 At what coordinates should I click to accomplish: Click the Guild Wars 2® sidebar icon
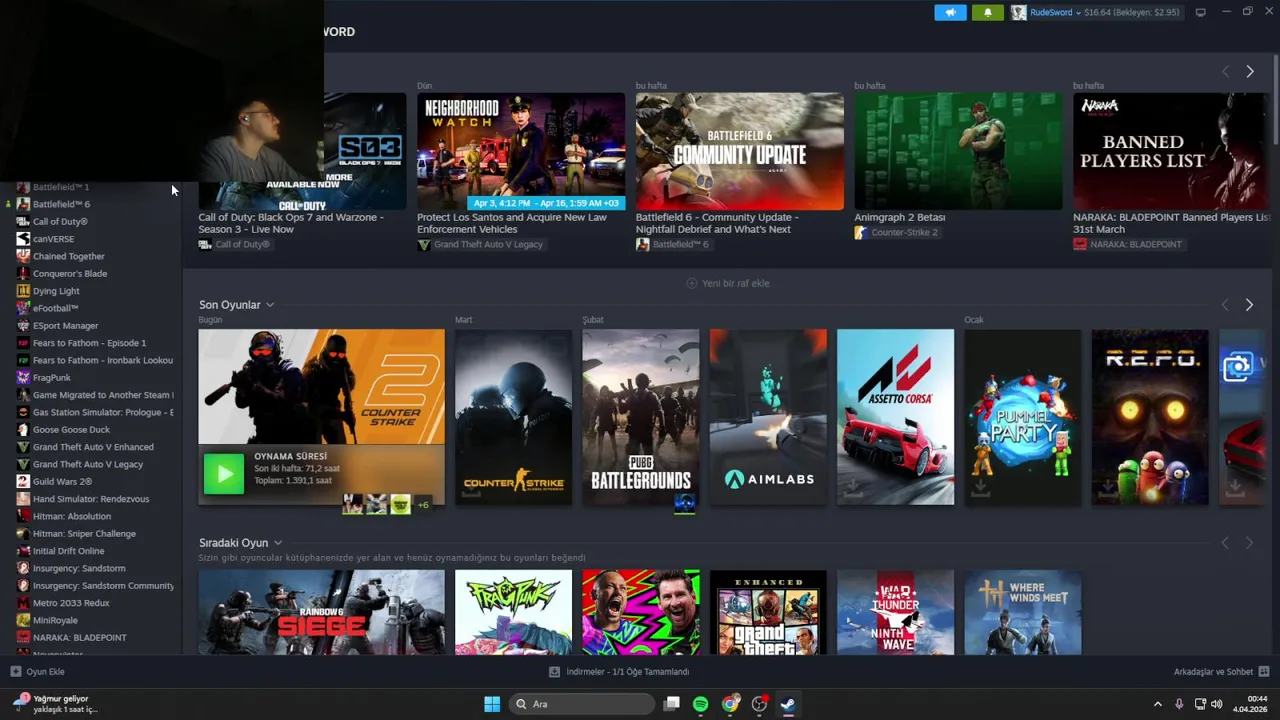23,481
